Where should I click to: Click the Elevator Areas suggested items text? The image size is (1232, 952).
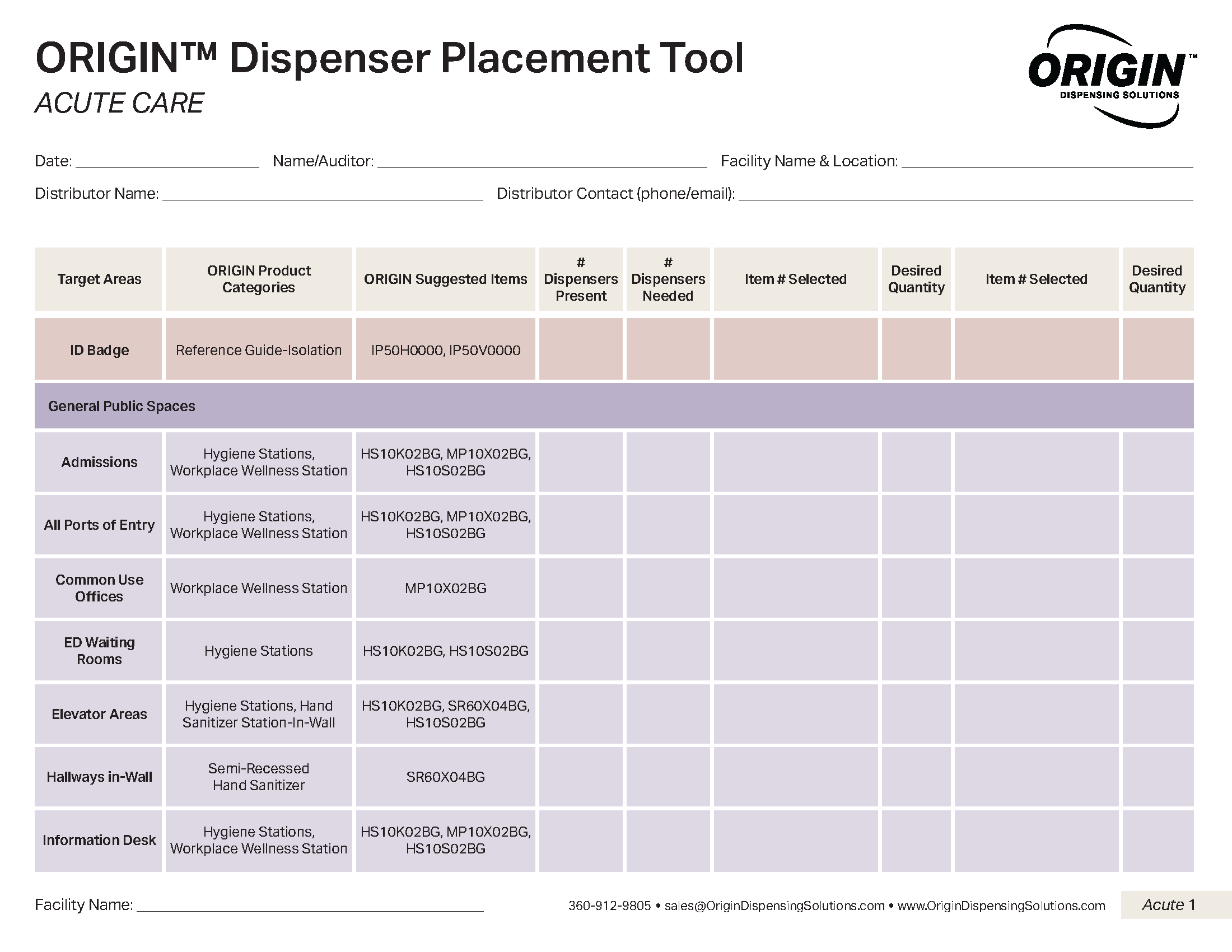click(445, 714)
